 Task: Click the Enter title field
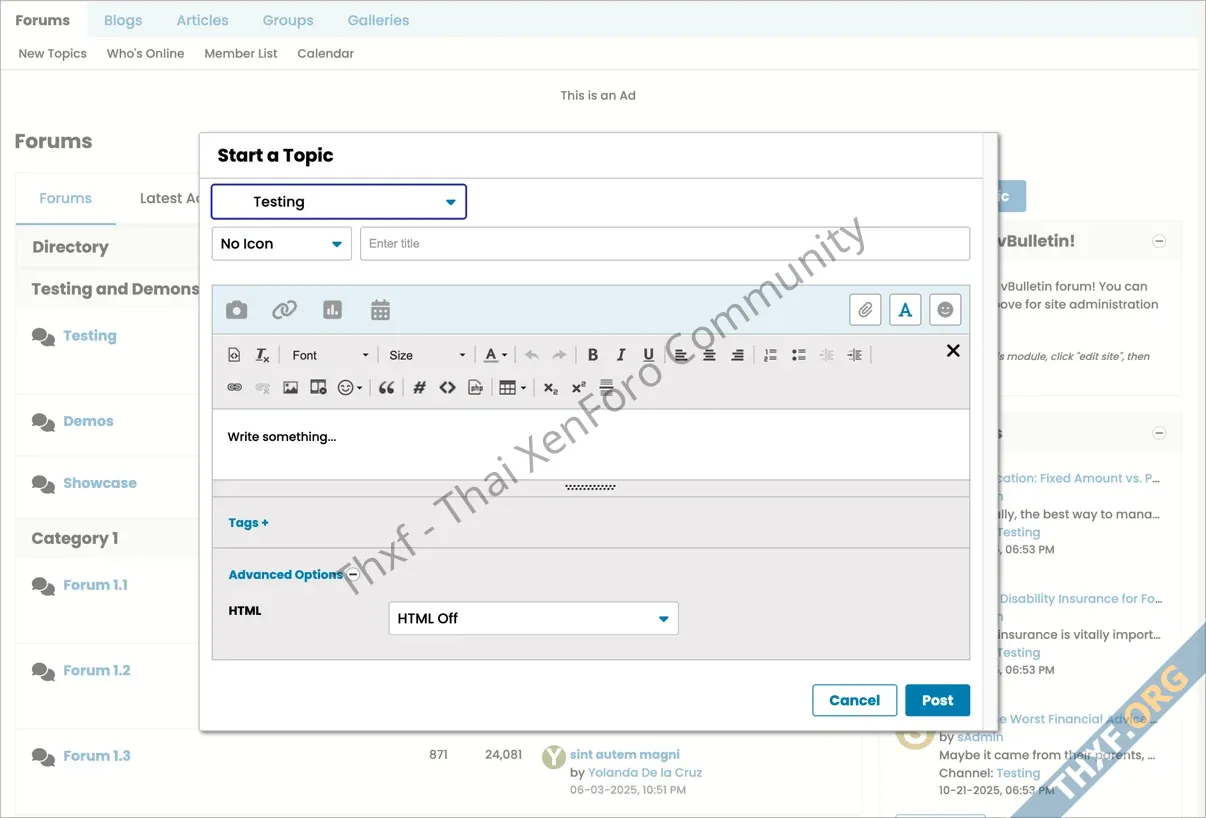click(664, 243)
